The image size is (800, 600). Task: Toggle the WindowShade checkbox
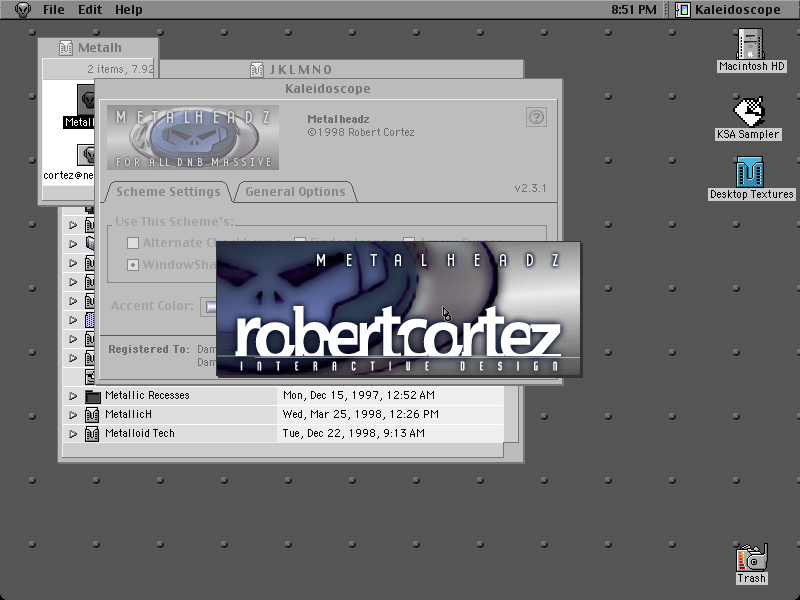(x=133, y=265)
